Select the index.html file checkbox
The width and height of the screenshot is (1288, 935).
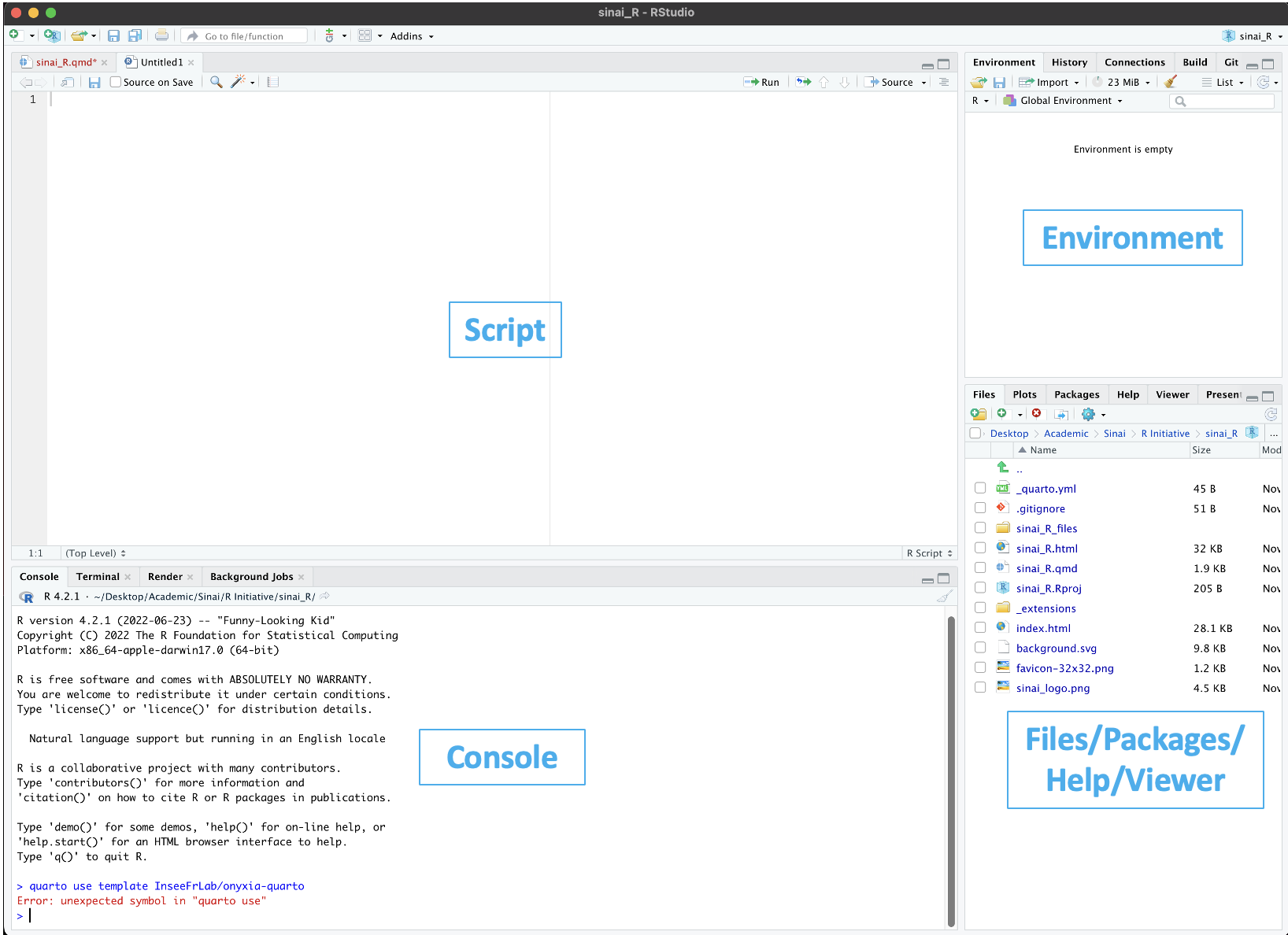click(x=980, y=627)
